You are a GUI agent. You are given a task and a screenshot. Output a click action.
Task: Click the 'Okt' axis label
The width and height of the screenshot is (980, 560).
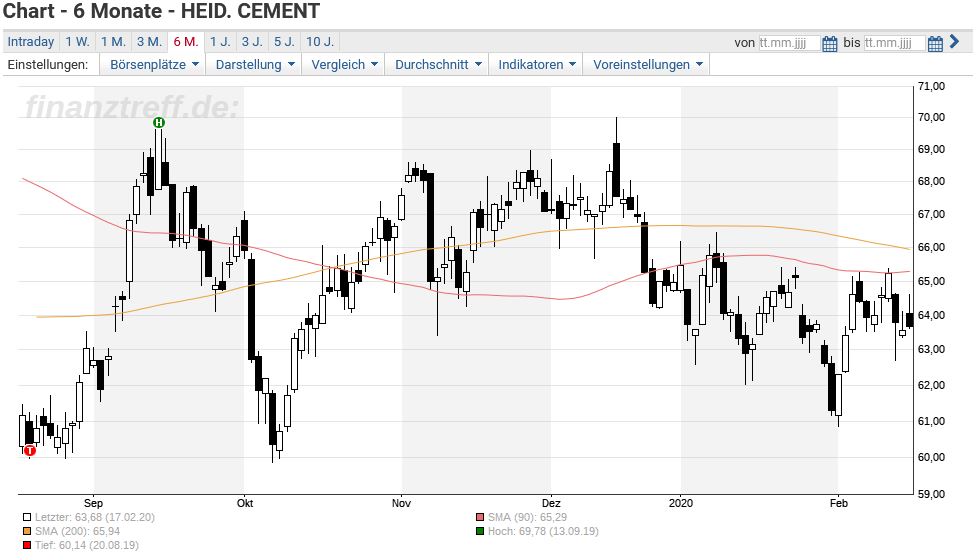point(245,503)
